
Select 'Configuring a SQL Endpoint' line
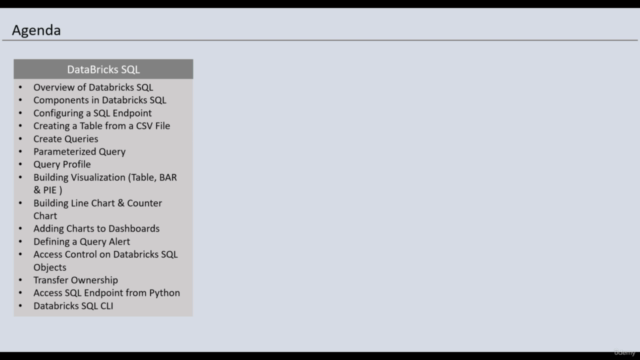(92, 113)
